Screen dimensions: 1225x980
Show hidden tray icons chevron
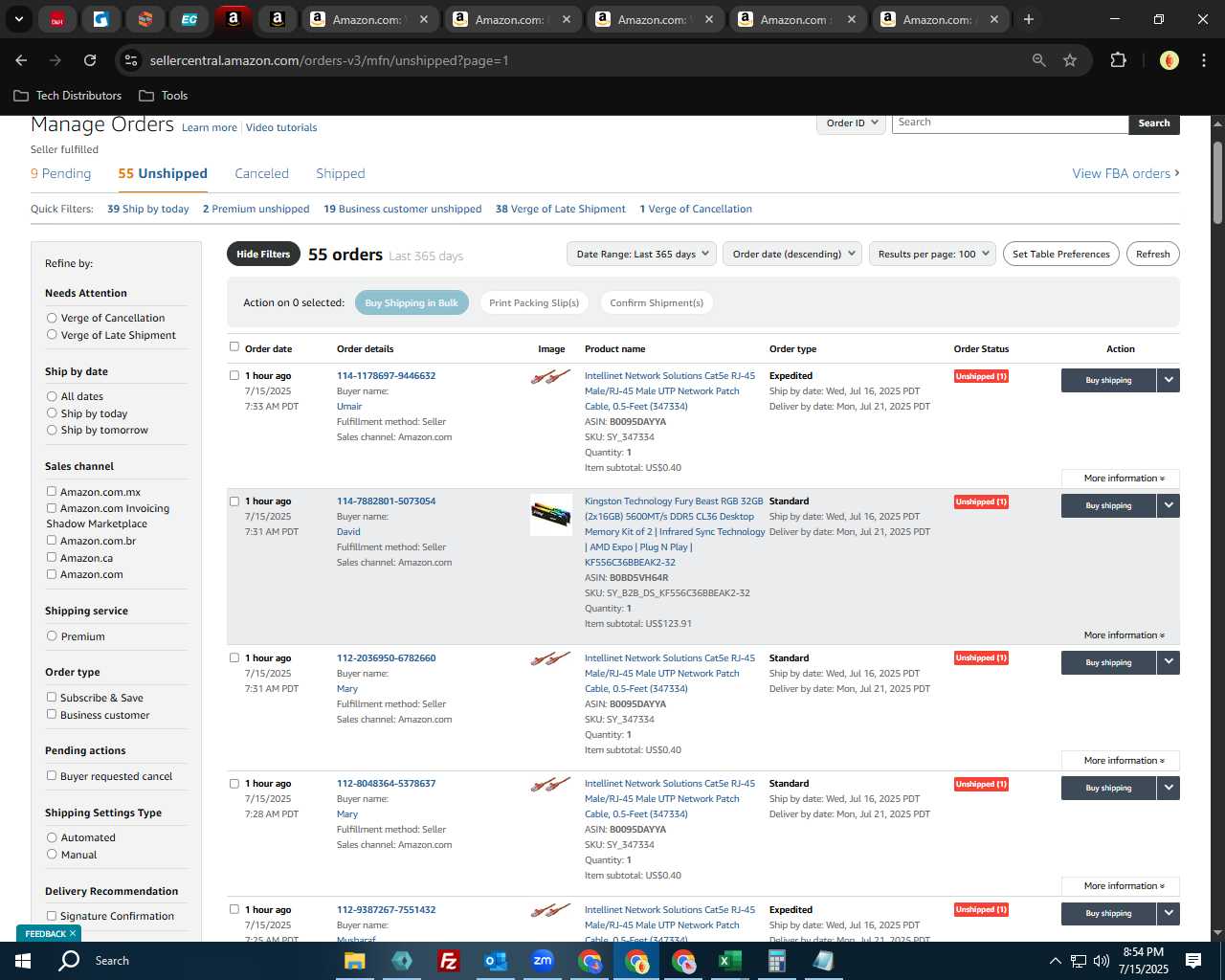[1056, 961]
